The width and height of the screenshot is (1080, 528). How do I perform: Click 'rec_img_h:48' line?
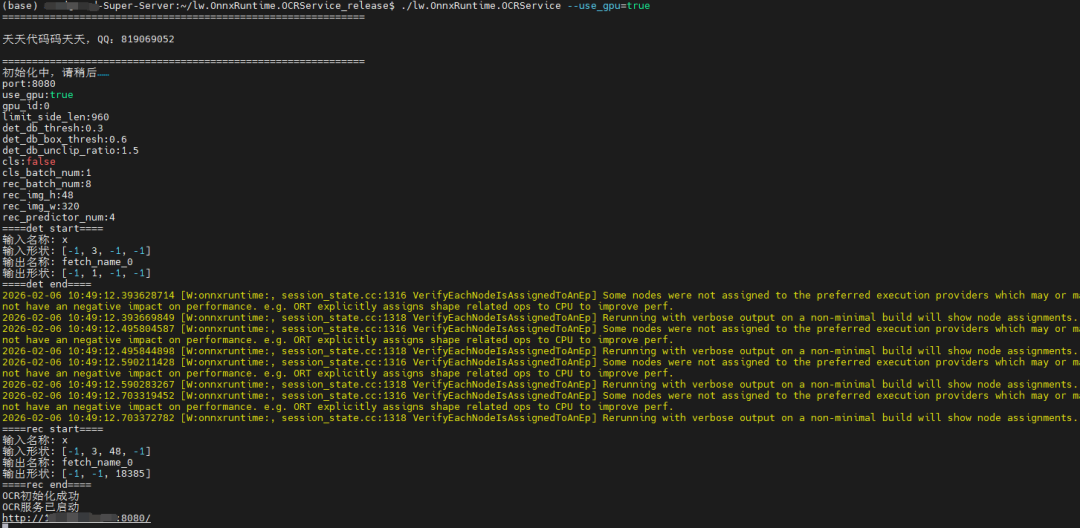coord(38,195)
